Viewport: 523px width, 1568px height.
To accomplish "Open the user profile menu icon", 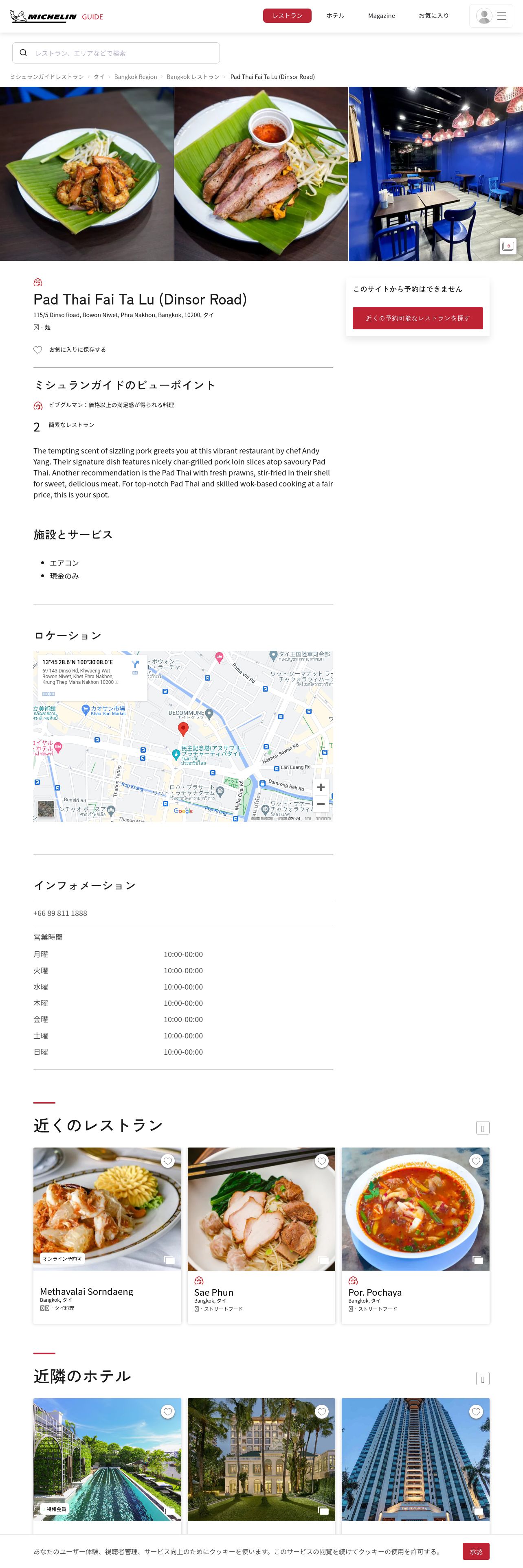I will [484, 16].
